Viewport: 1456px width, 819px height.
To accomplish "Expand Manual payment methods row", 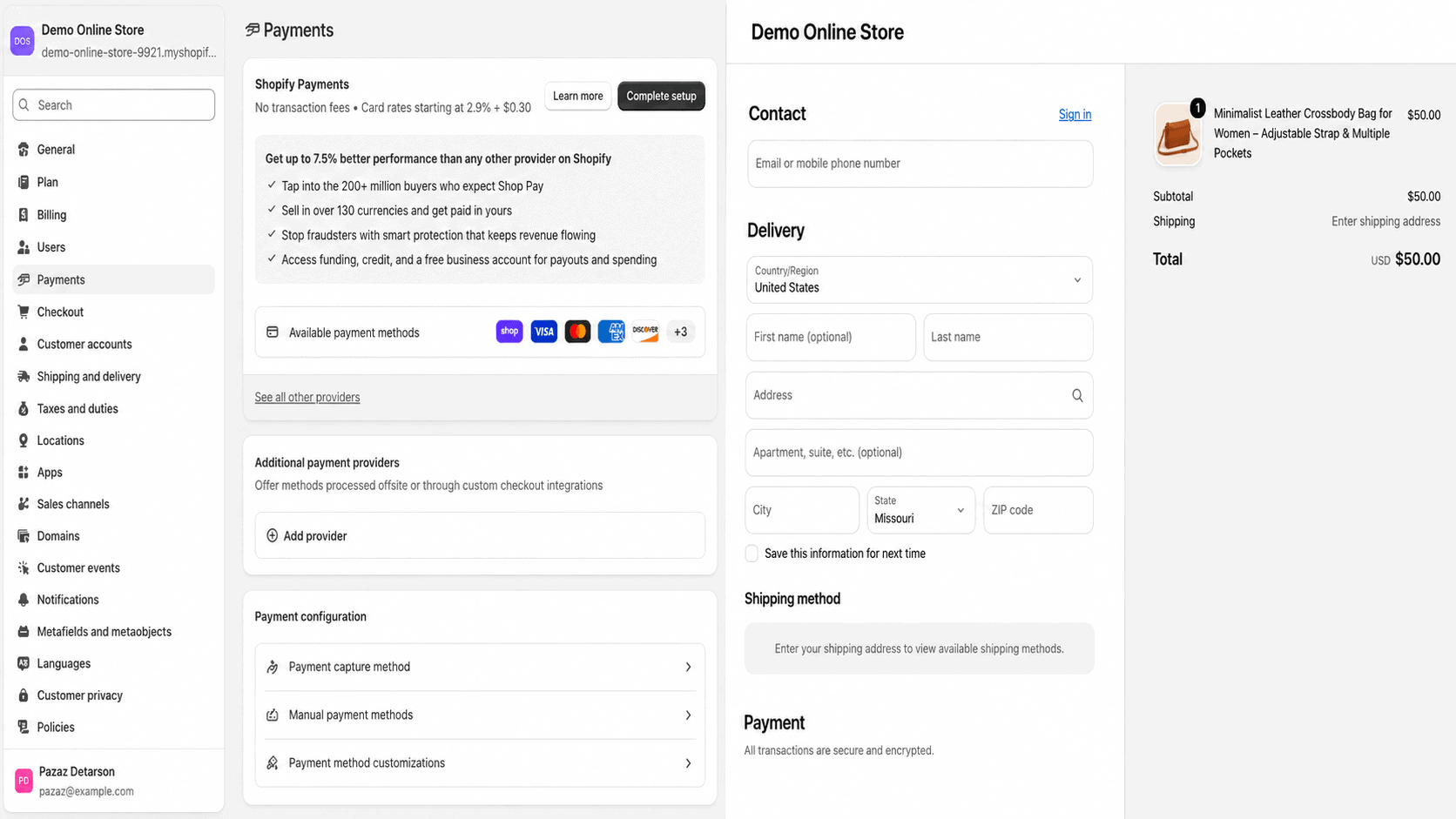I will tap(480, 715).
